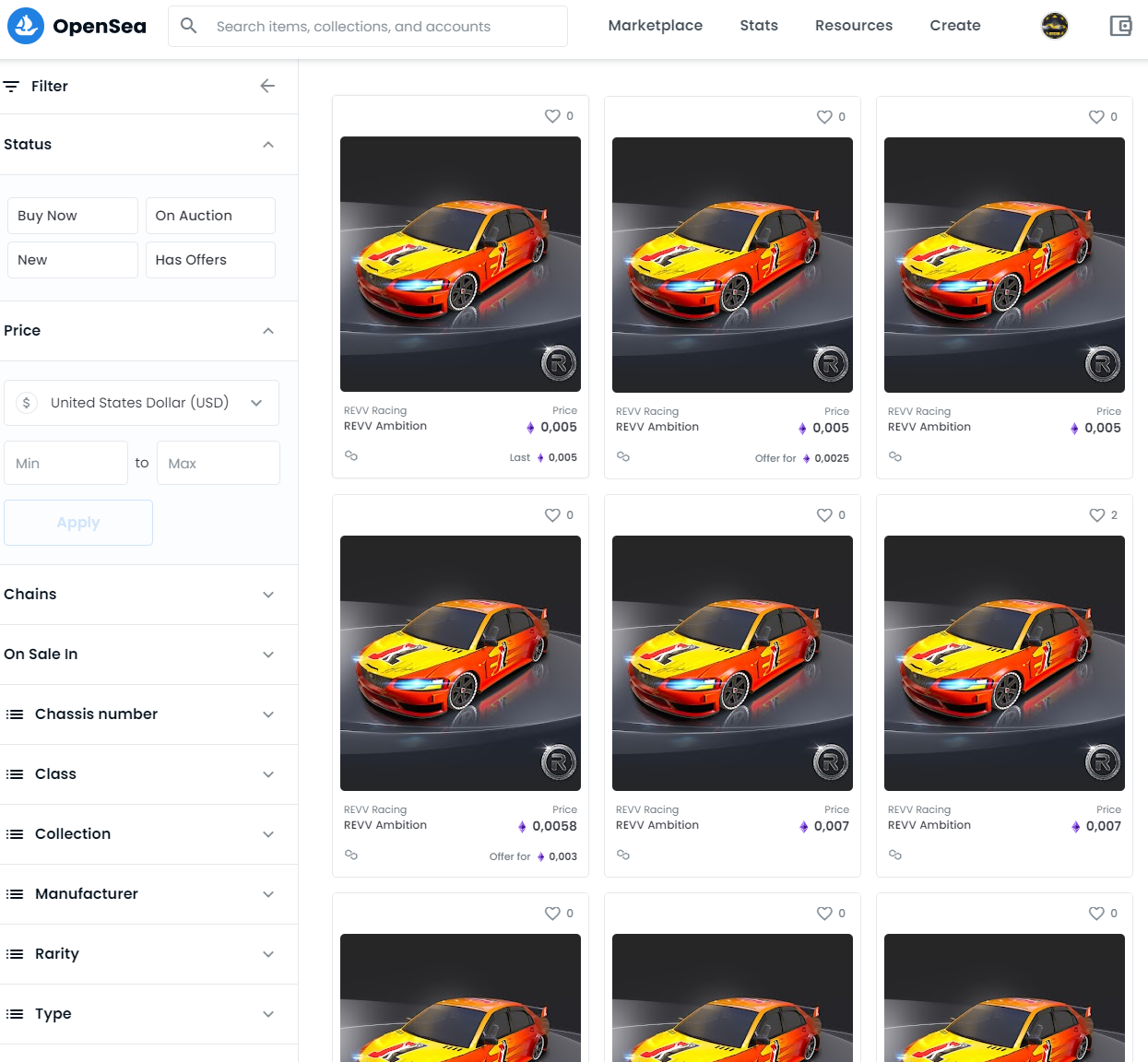Expand the Class filter
The height and width of the screenshot is (1062, 1148).
148,774
